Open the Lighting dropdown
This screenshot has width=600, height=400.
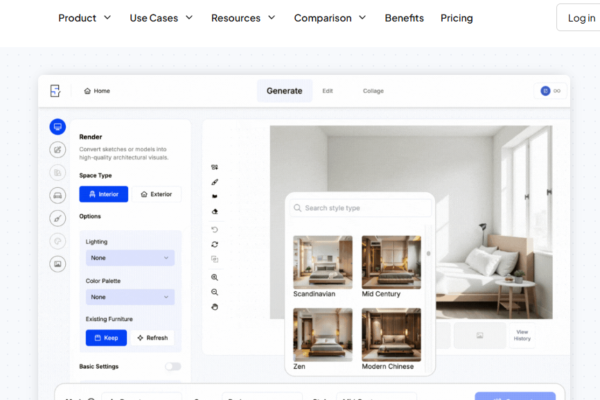(130, 258)
